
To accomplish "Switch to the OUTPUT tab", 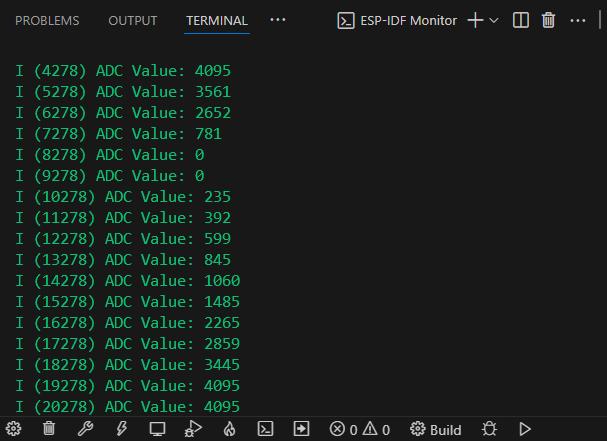I will pos(133,20).
